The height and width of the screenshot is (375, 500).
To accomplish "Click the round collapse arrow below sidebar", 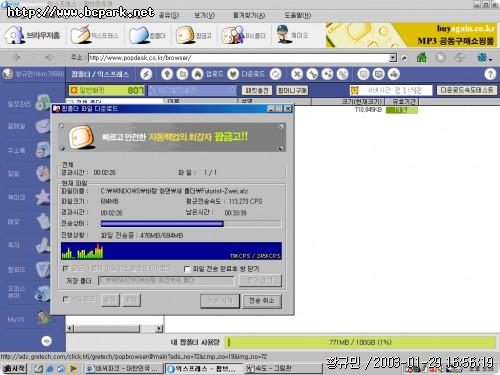I will coord(47,341).
